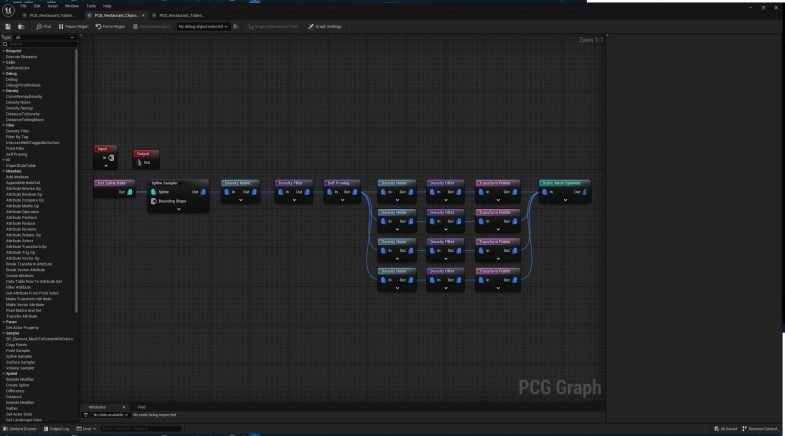The width and height of the screenshot is (785, 436).
Task: Open the Content Drawer
Action: tap(20, 428)
